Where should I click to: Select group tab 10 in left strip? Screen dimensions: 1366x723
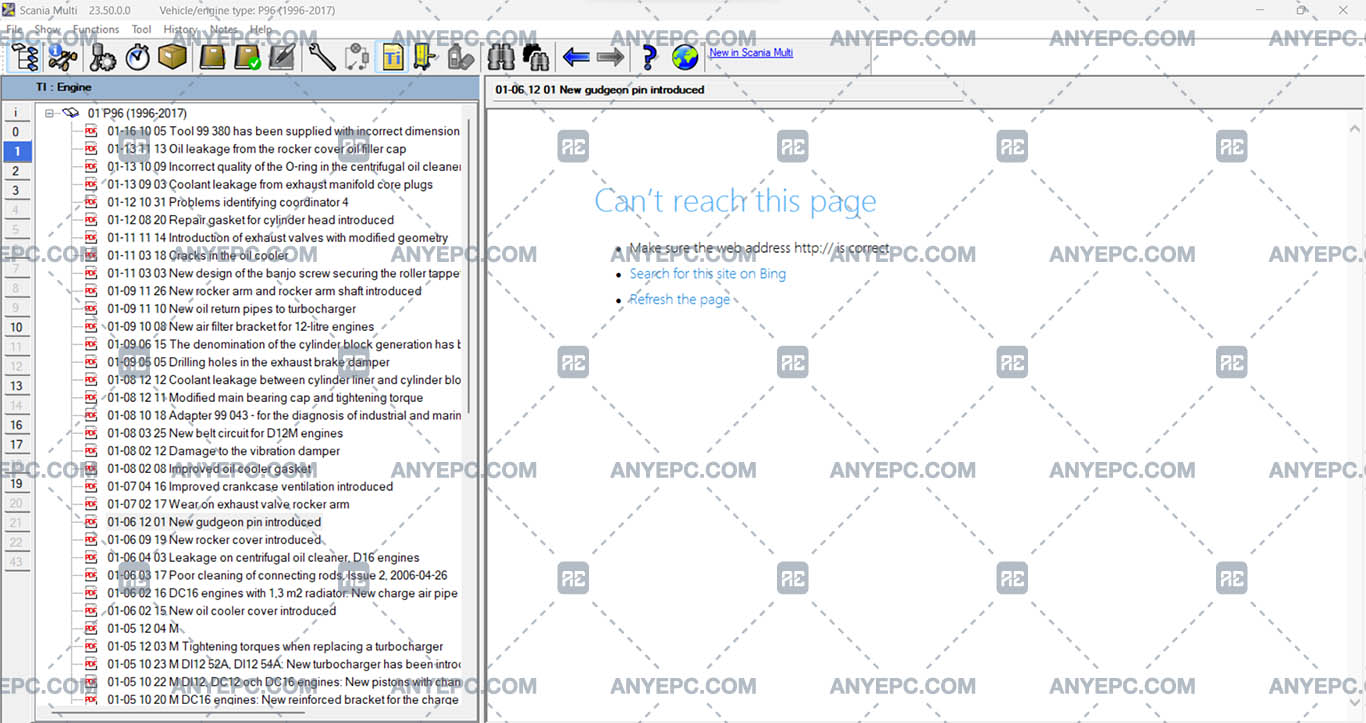click(x=16, y=328)
